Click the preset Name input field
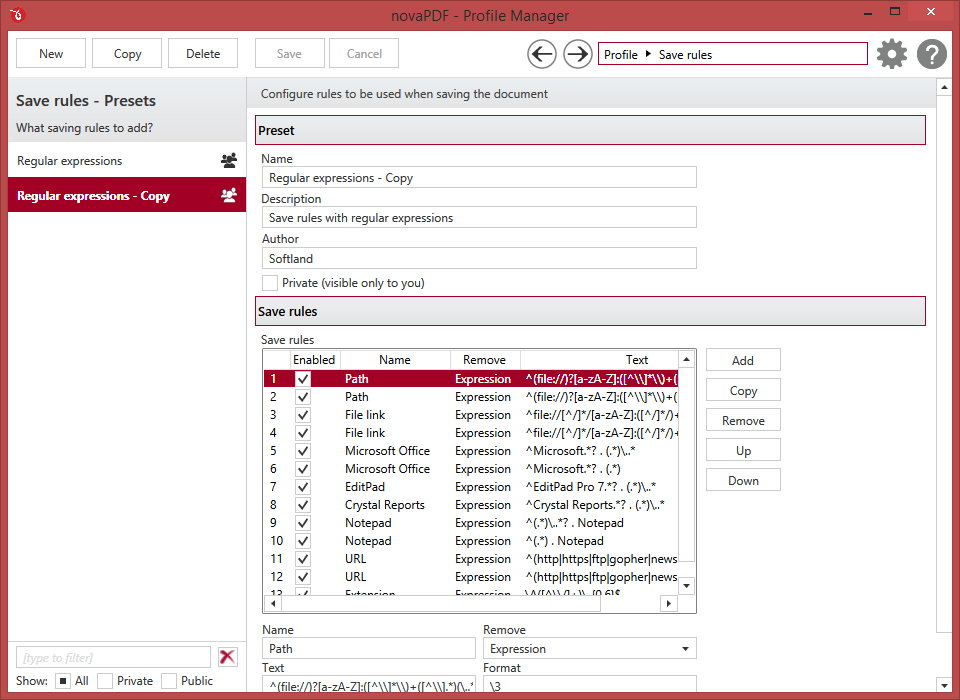Viewport: 960px width, 700px height. [479, 178]
